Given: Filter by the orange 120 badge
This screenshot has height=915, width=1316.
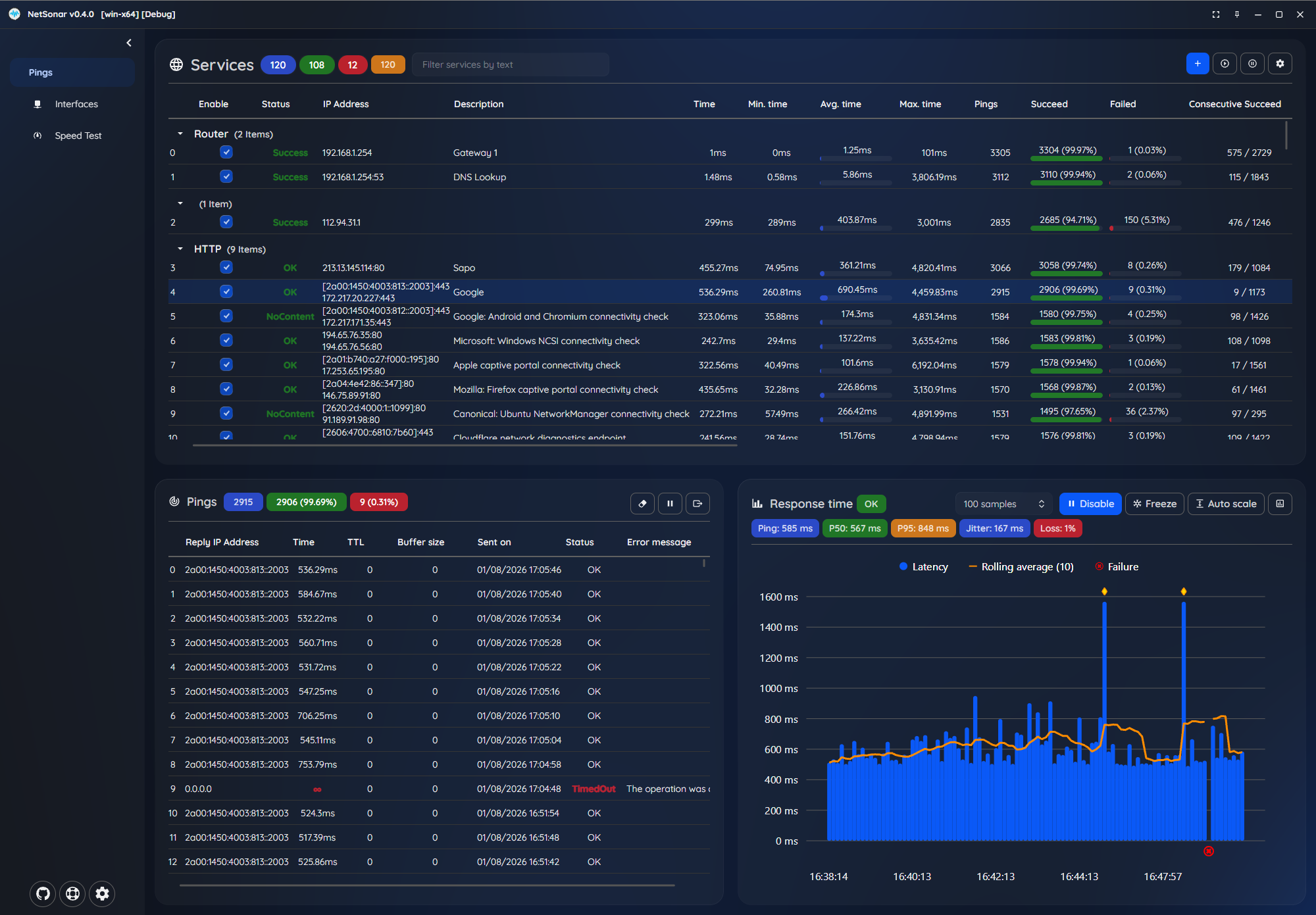Looking at the screenshot, I should point(388,64).
